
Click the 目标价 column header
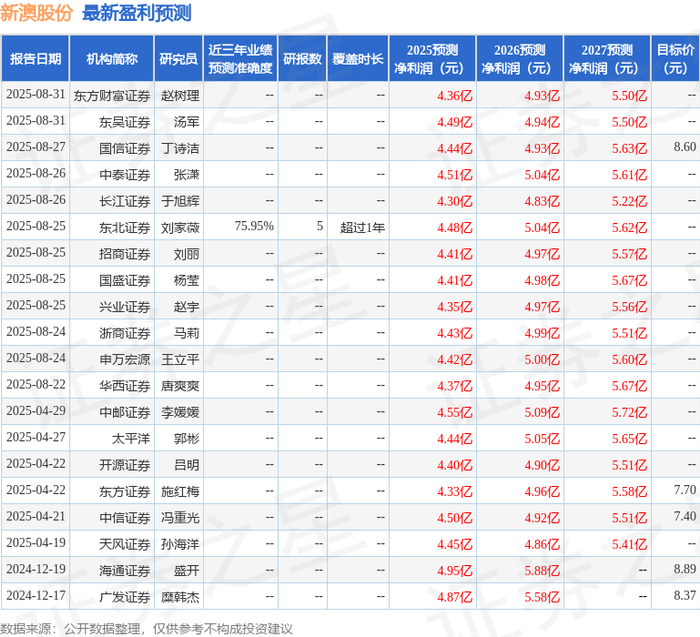point(675,58)
